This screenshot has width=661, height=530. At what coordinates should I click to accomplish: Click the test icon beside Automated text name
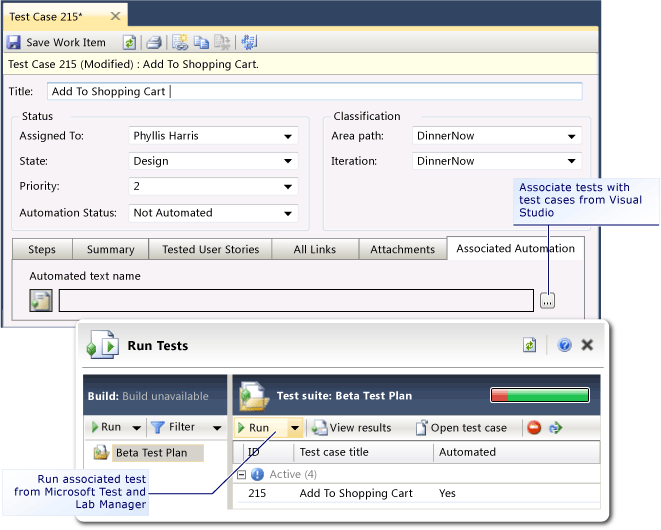coord(41,300)
